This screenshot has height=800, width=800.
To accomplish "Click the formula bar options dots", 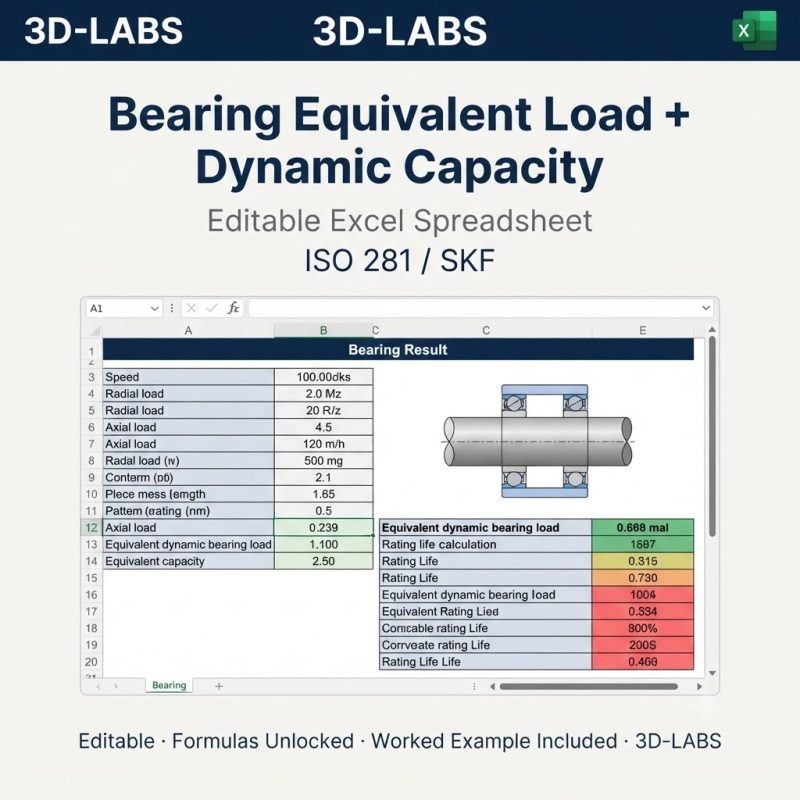I will click(172, 308).
